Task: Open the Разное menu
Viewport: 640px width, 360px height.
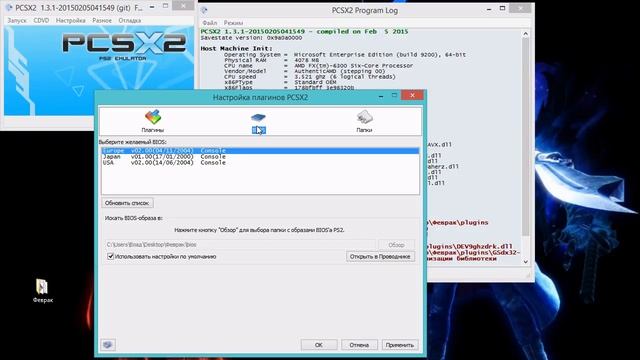Action: [102, 20]
